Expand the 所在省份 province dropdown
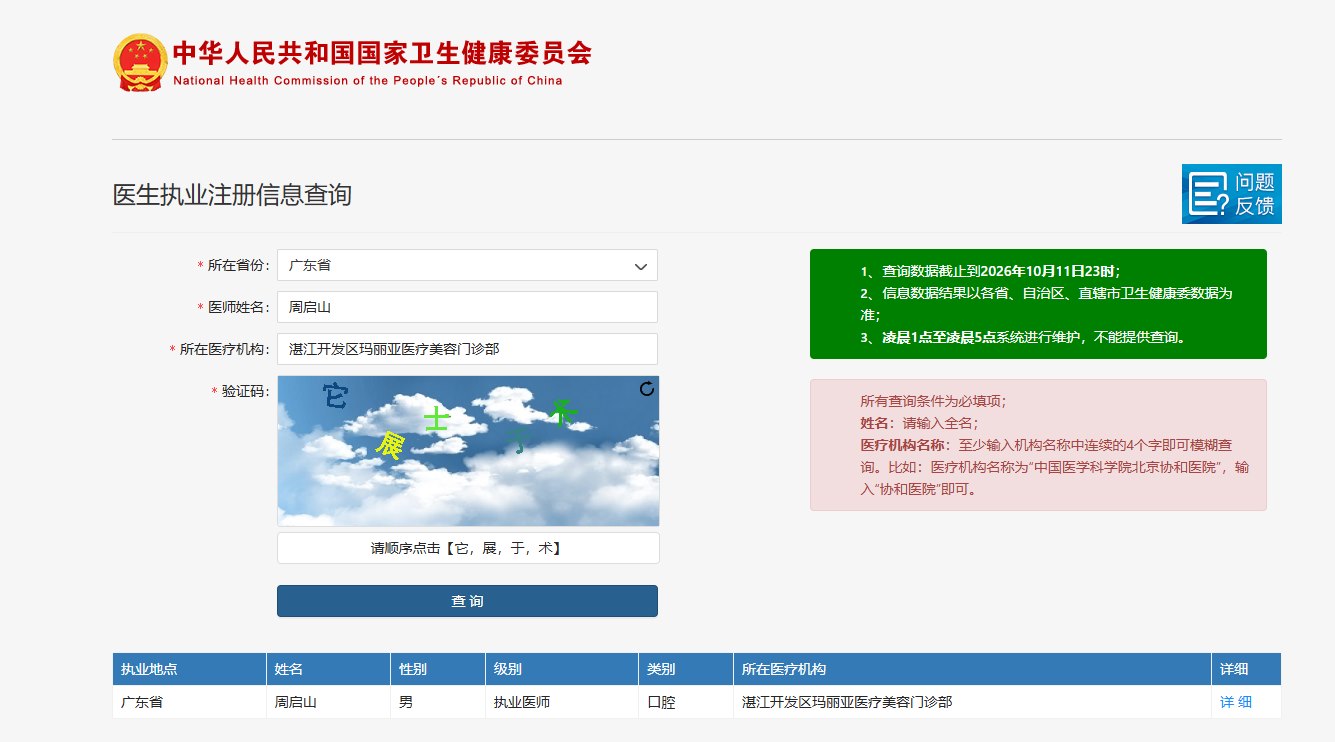This screenshot has height=742, width=1335. point(467,265)
